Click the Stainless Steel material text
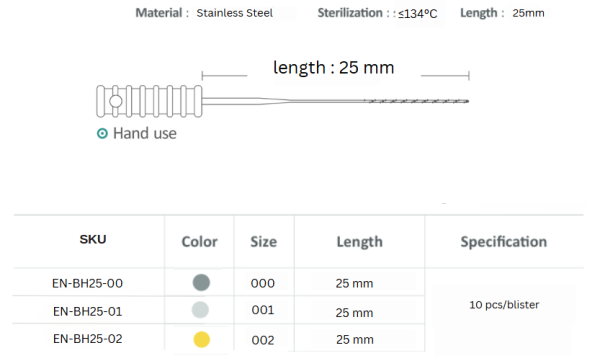This screenshot has height=361, width=600. (x=235, y=13)
